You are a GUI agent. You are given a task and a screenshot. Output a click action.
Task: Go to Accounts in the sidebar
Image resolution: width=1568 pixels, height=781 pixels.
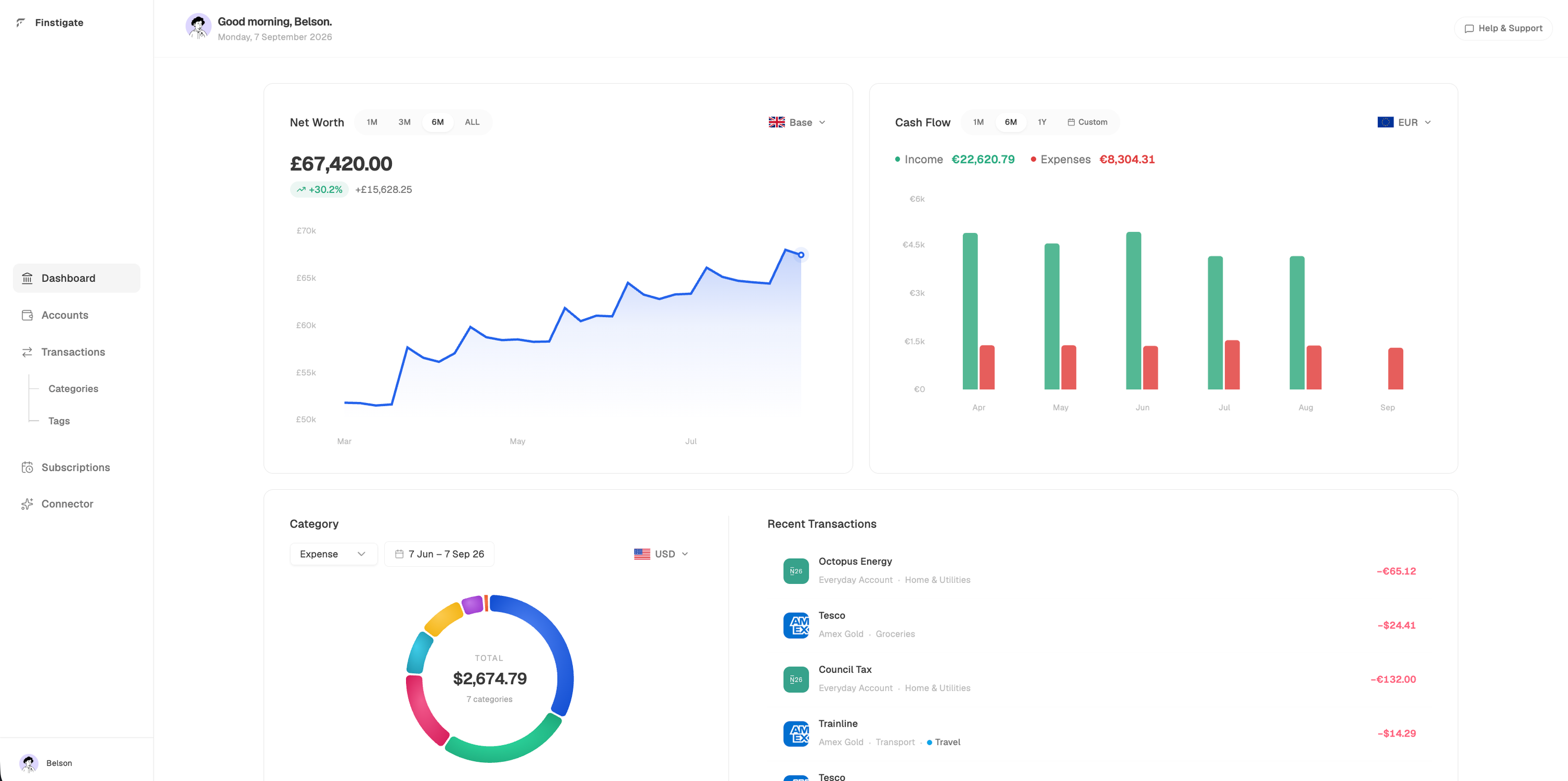coord(77,315)
